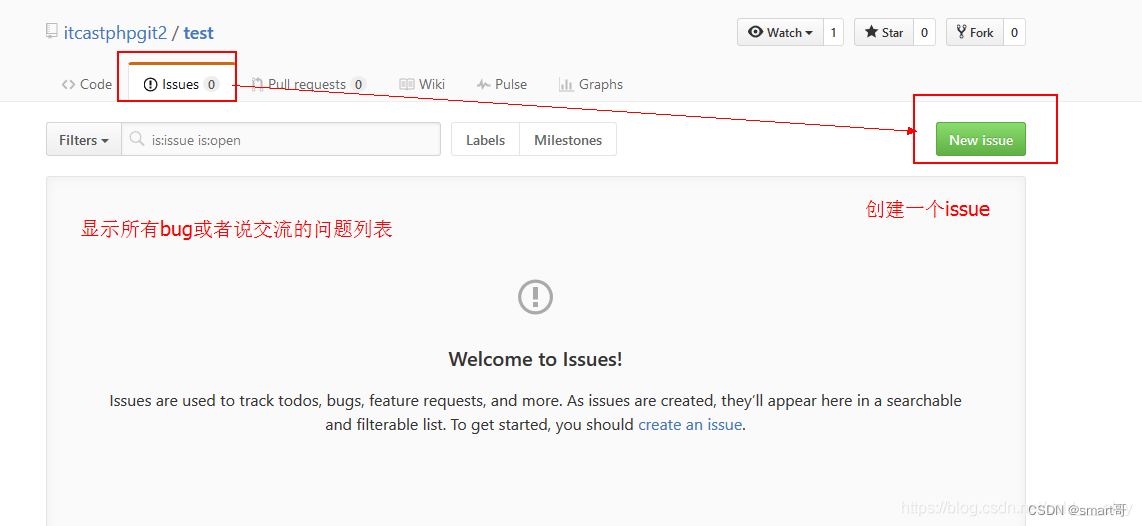Click the repository book icon beside itcastphpgit2
This screenshot has height=526, width=1142.
click(51, 31)
